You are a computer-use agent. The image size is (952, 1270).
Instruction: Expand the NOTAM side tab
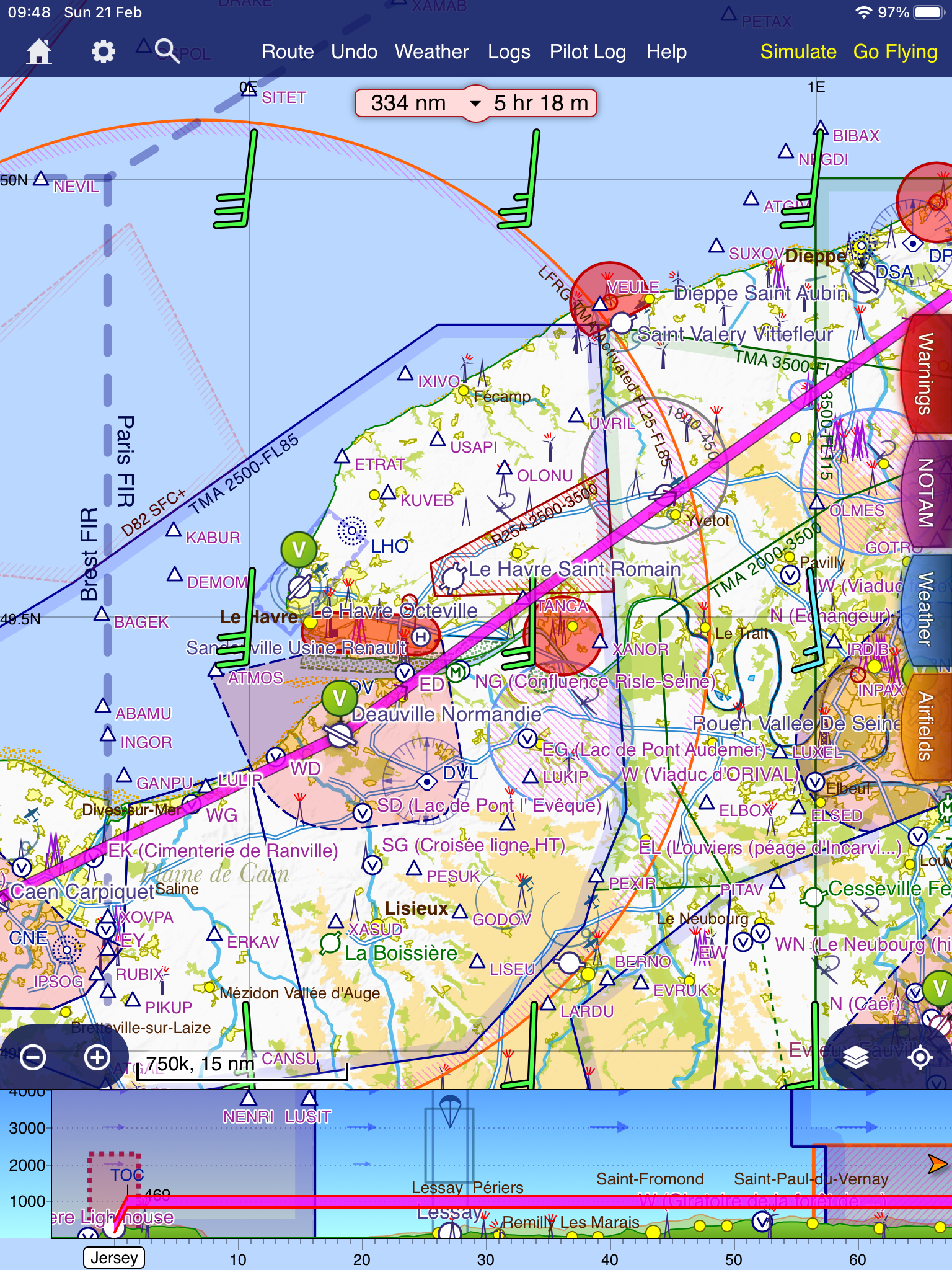tap(926, 493)
